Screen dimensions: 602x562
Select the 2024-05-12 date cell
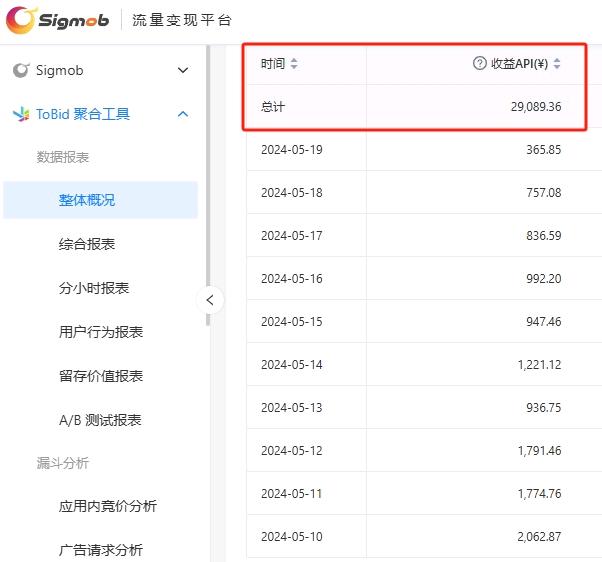pos(292,451)
